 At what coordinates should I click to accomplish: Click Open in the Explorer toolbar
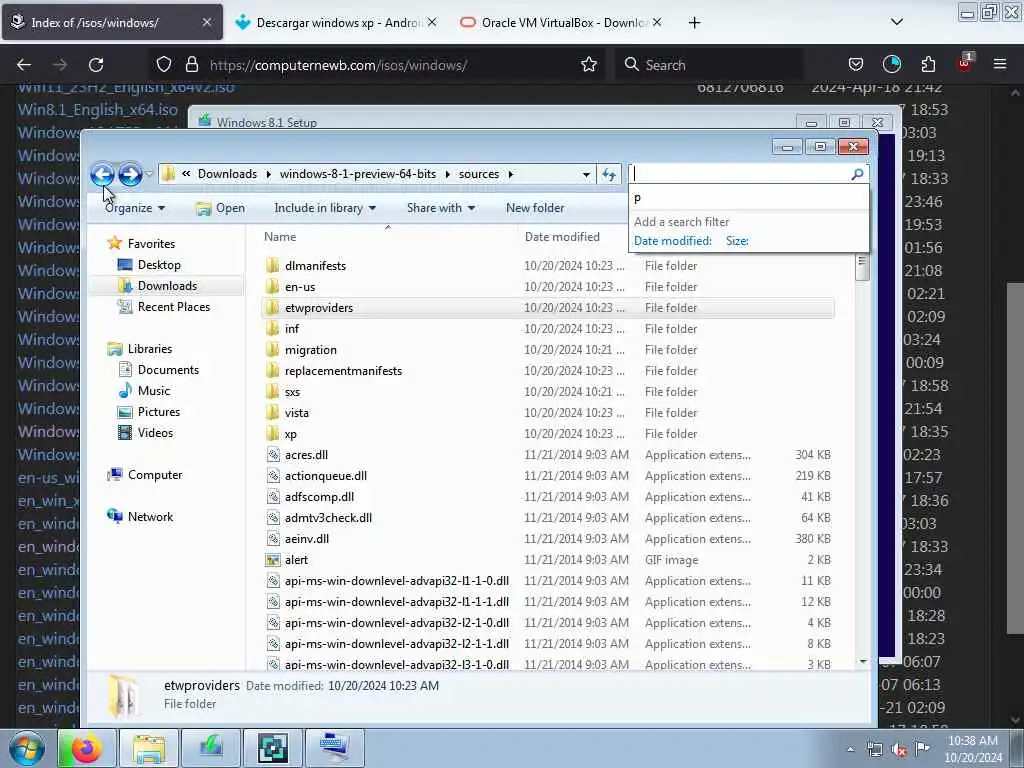221,208
